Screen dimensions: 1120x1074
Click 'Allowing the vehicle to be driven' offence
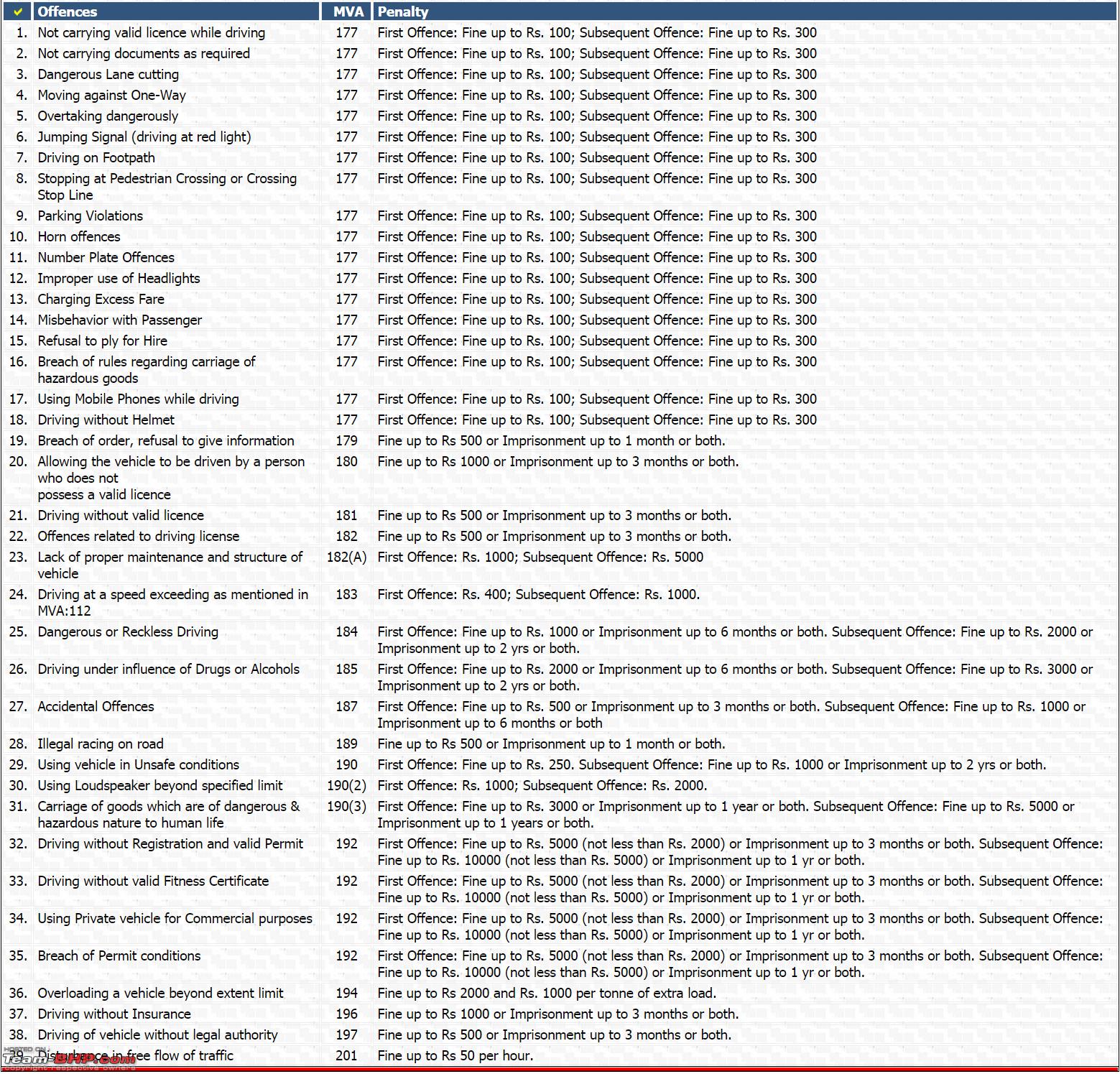pyautogui.click(x=172, y=478)
